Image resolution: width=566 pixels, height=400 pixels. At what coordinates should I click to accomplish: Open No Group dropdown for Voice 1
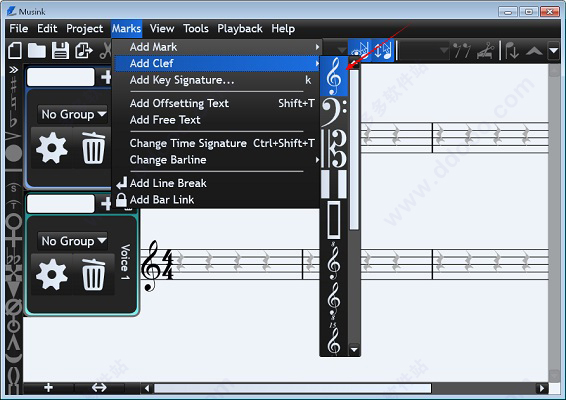(73, 241)
